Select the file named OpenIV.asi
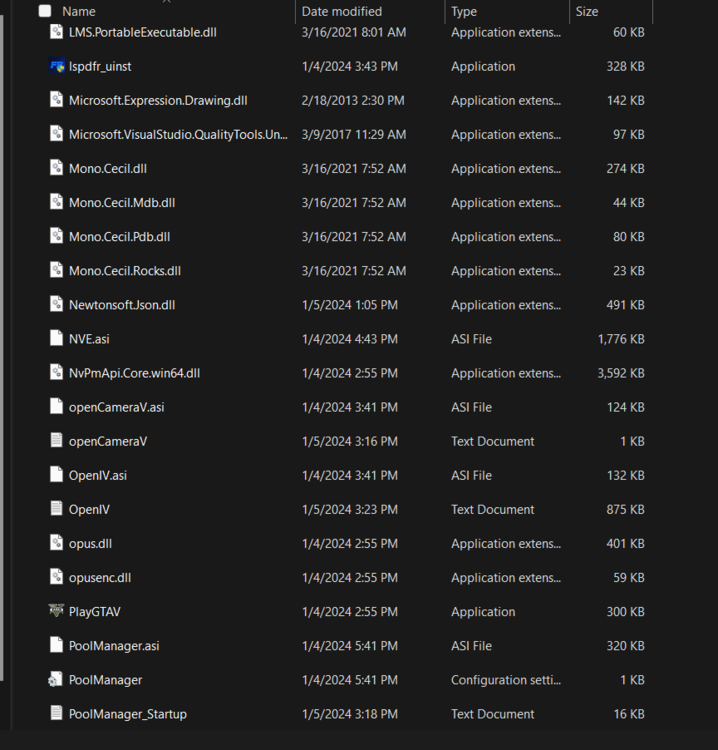This screenshot has width=718, height=750. point(98,475)
